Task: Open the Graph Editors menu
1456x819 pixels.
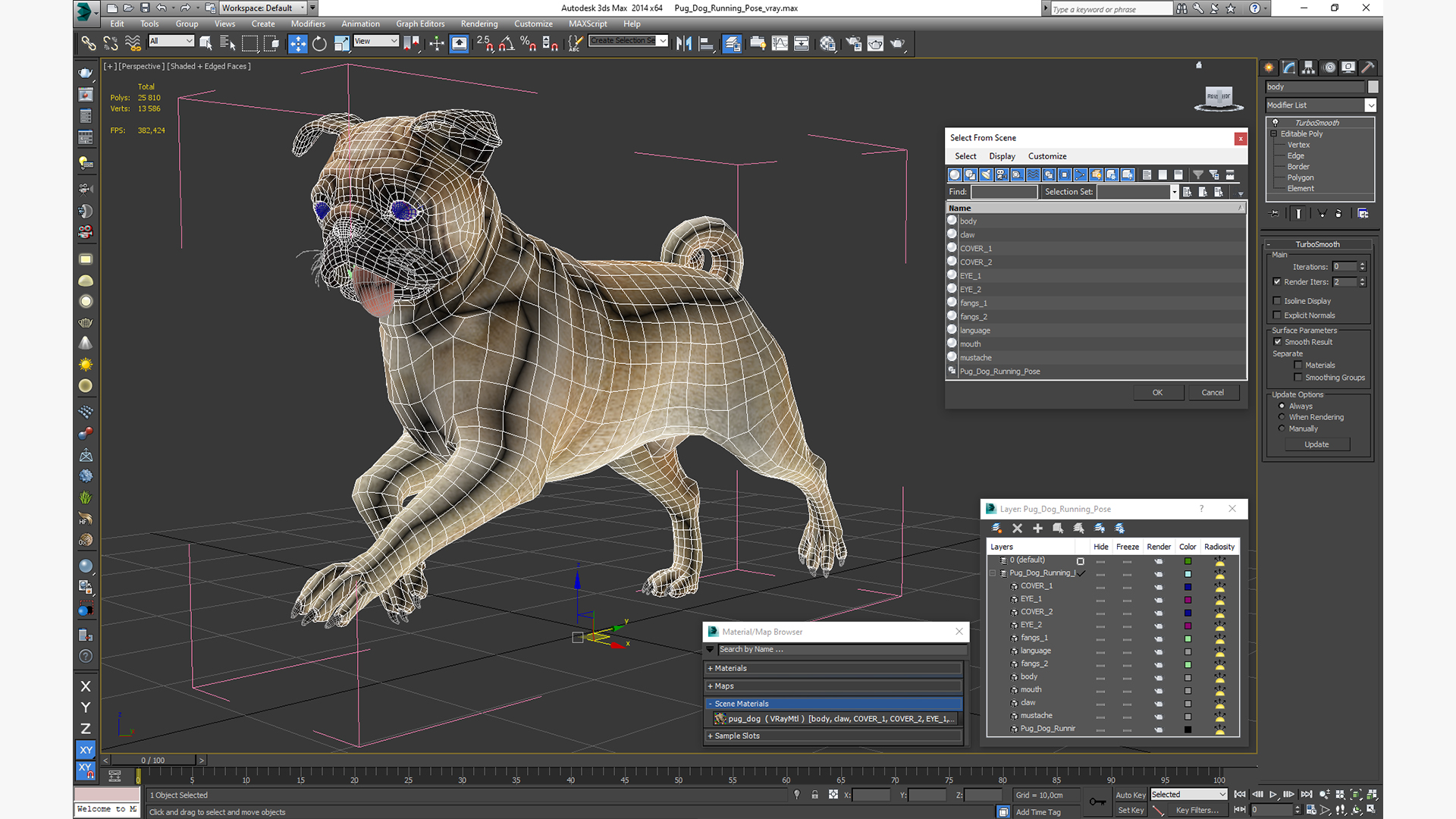Action: pos(420,24)
